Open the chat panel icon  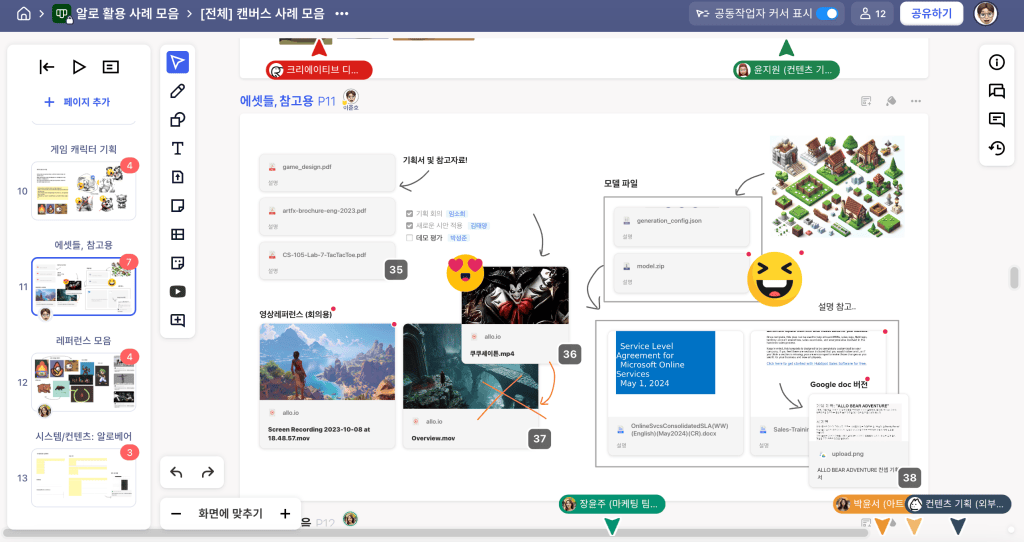[x=997, y=91]
